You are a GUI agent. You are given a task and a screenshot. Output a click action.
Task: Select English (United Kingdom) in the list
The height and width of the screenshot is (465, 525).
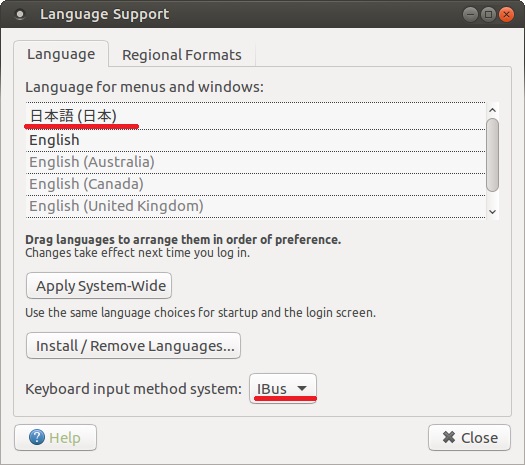(x=255, y=206)
